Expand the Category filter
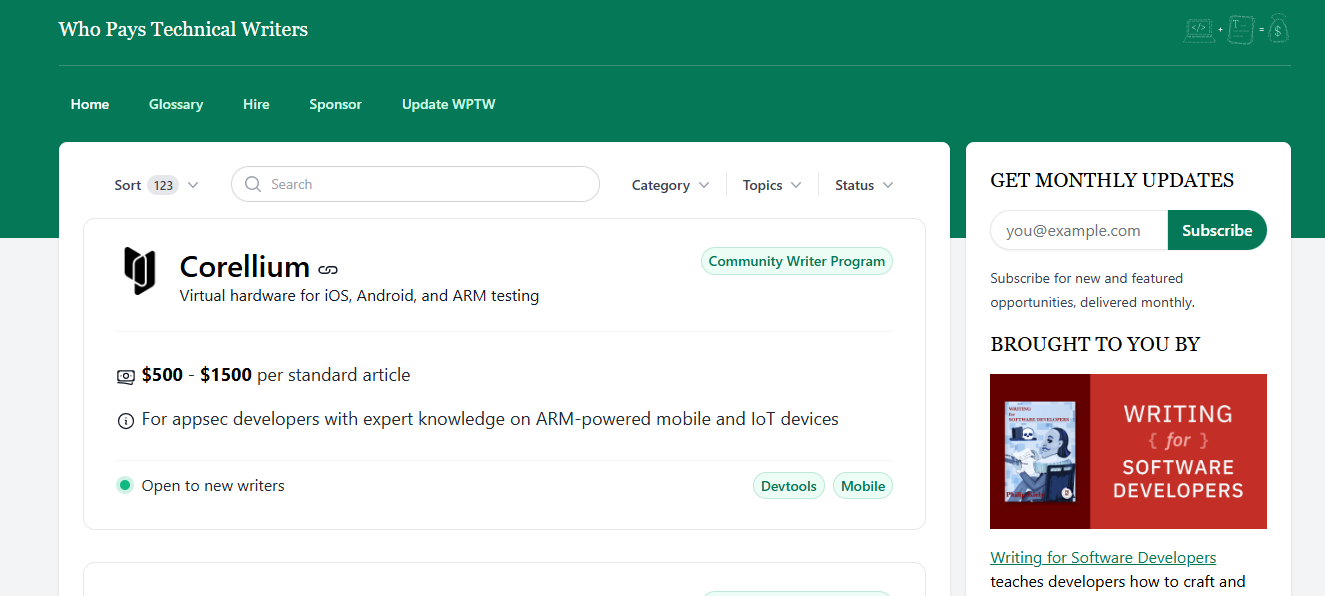 (671, 185)
